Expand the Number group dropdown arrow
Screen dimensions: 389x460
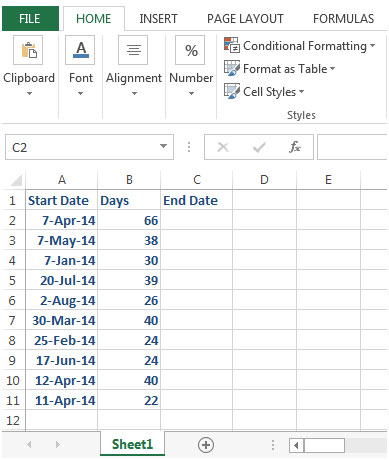(x=191, y=93)
